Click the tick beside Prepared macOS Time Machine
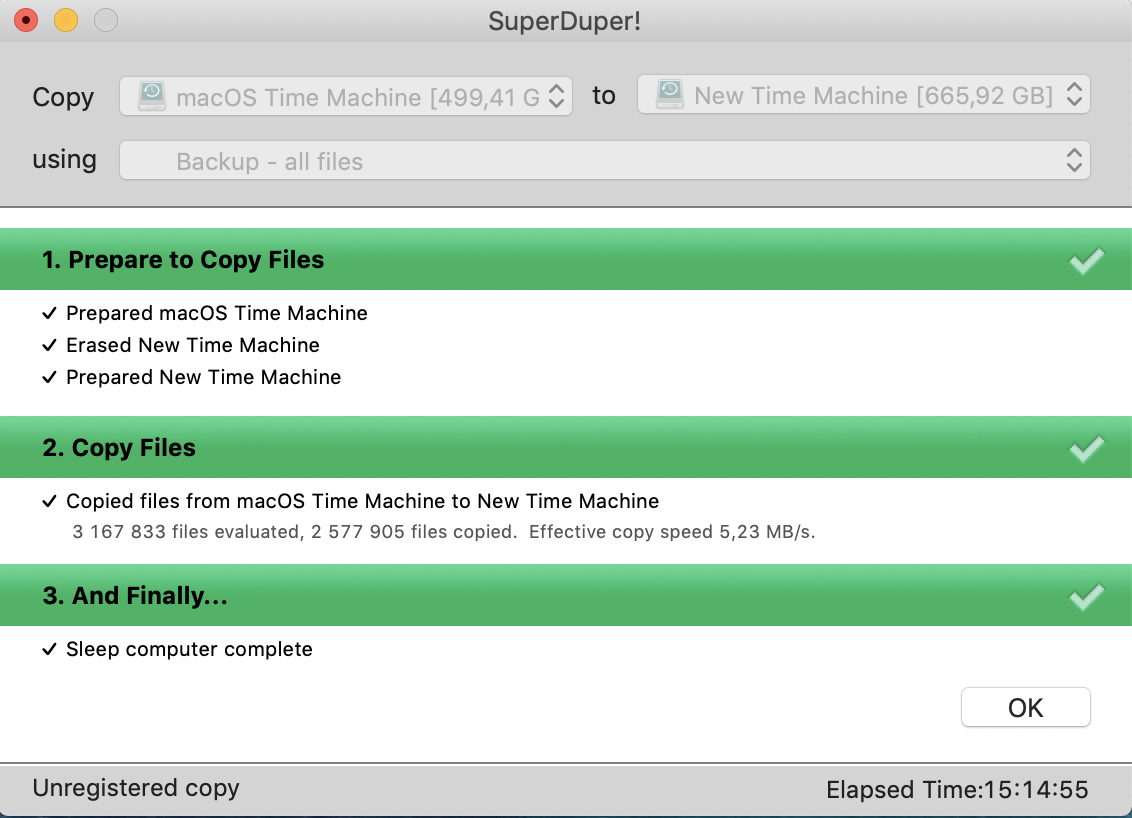This screenshot has height=818, width=1132. coord(49,313)
